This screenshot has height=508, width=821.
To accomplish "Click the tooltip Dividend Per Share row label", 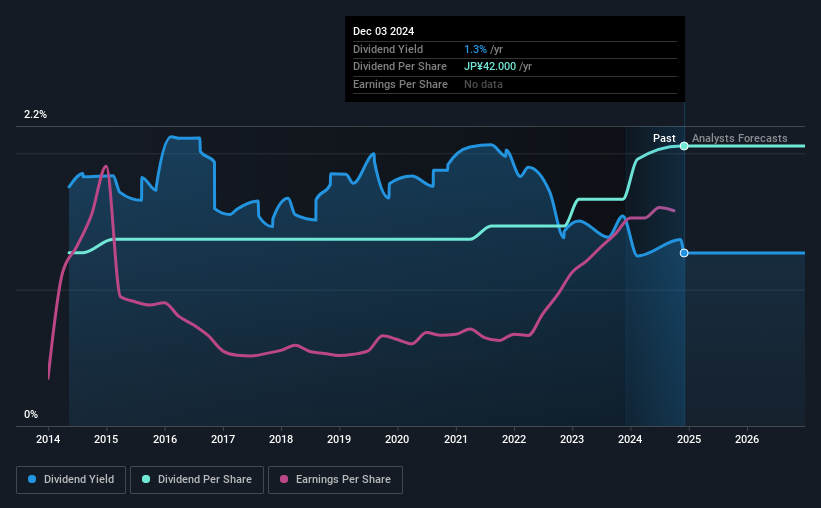I will click(400, 67).
